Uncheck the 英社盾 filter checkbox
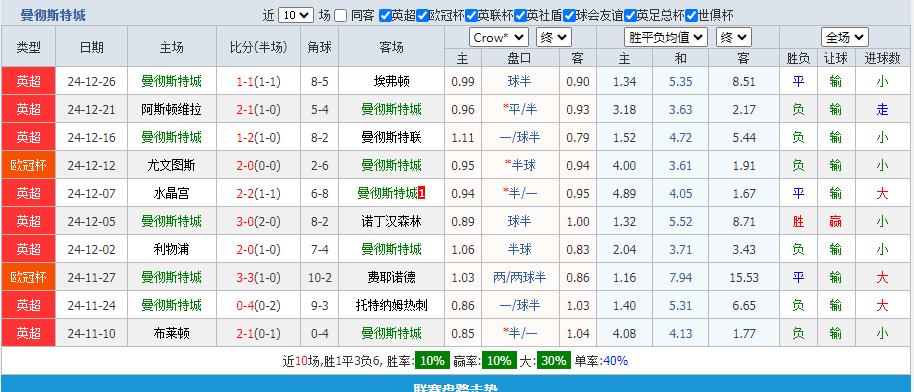 [x=521, y=16]
